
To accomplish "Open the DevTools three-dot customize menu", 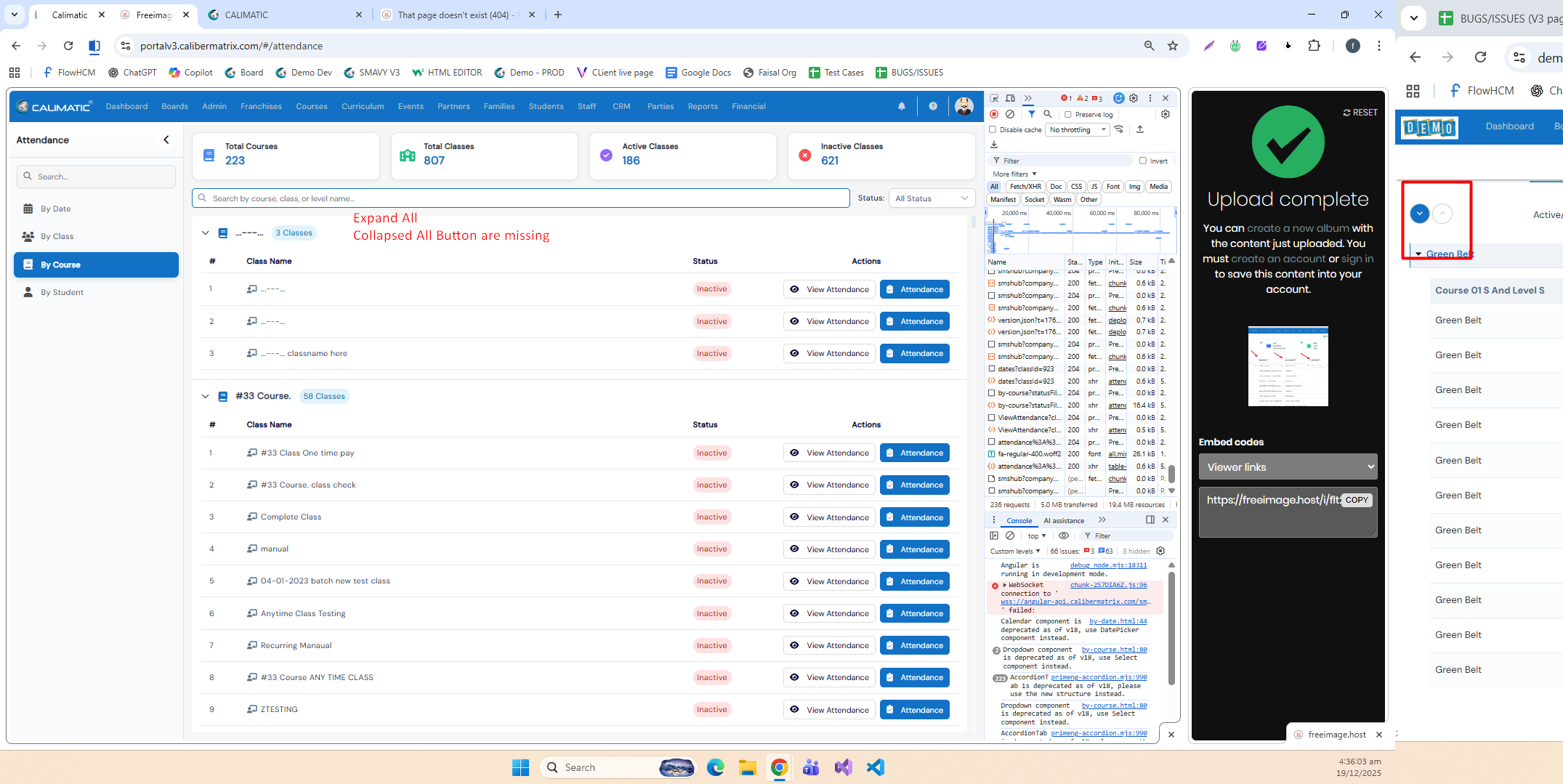I will point(1150,98).
